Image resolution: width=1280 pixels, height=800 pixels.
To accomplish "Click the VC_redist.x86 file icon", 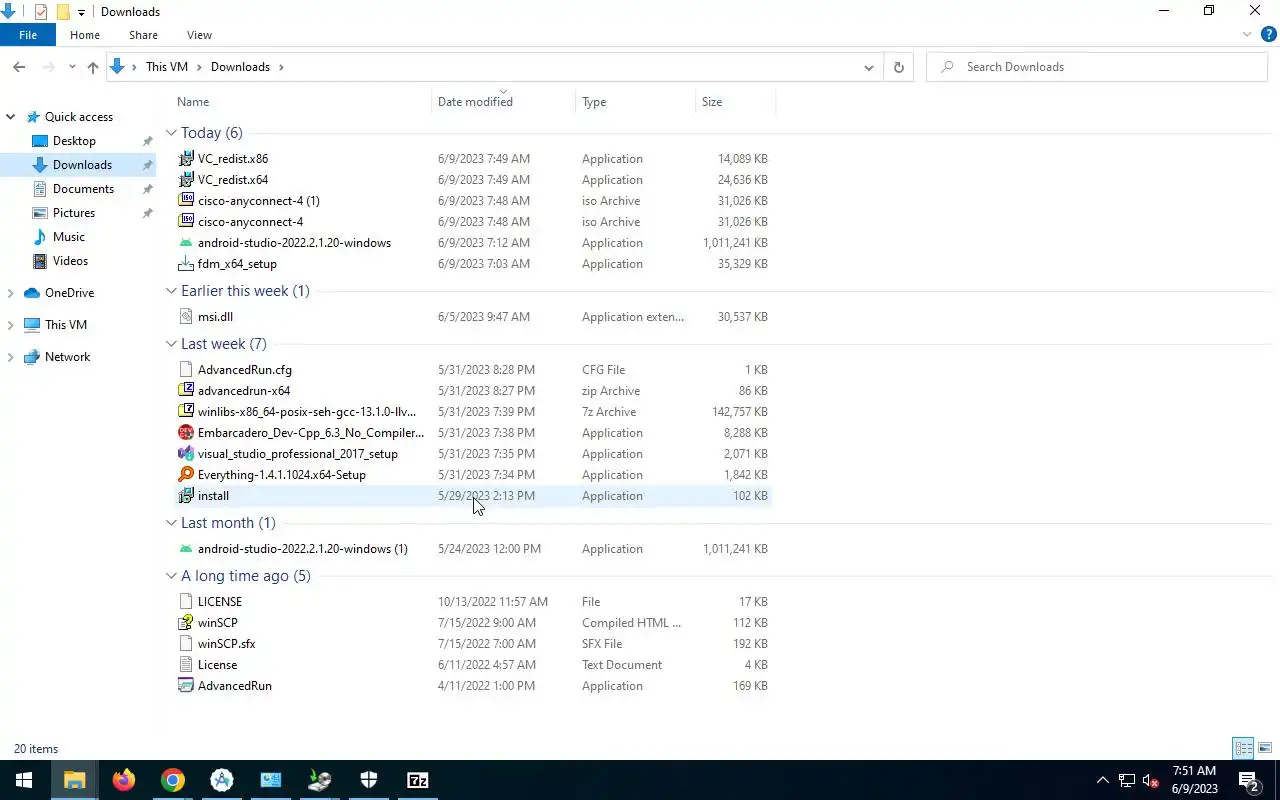I will point(186,159).
